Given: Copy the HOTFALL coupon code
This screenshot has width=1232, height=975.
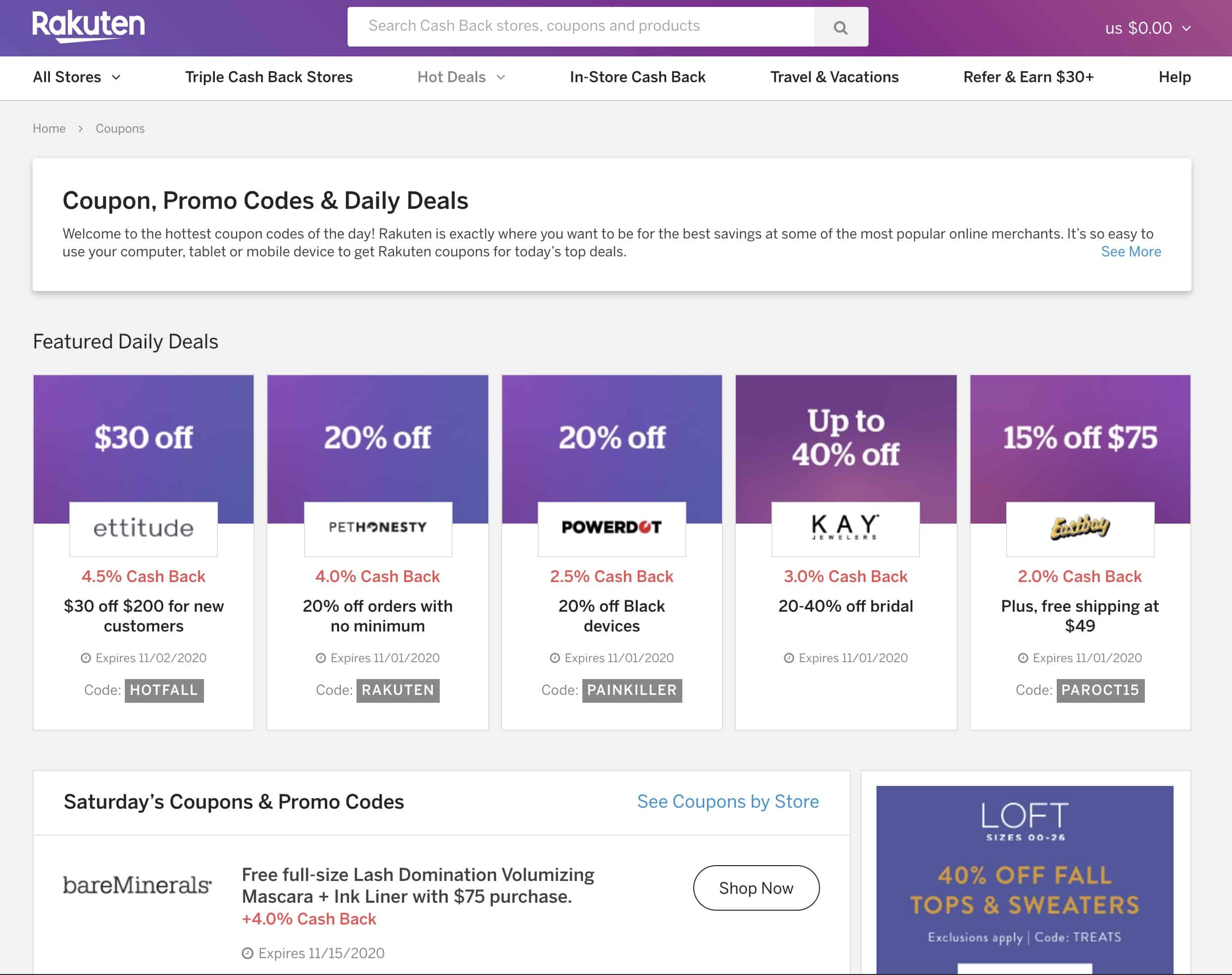Looking at the screenshot, I should (164, 690).
